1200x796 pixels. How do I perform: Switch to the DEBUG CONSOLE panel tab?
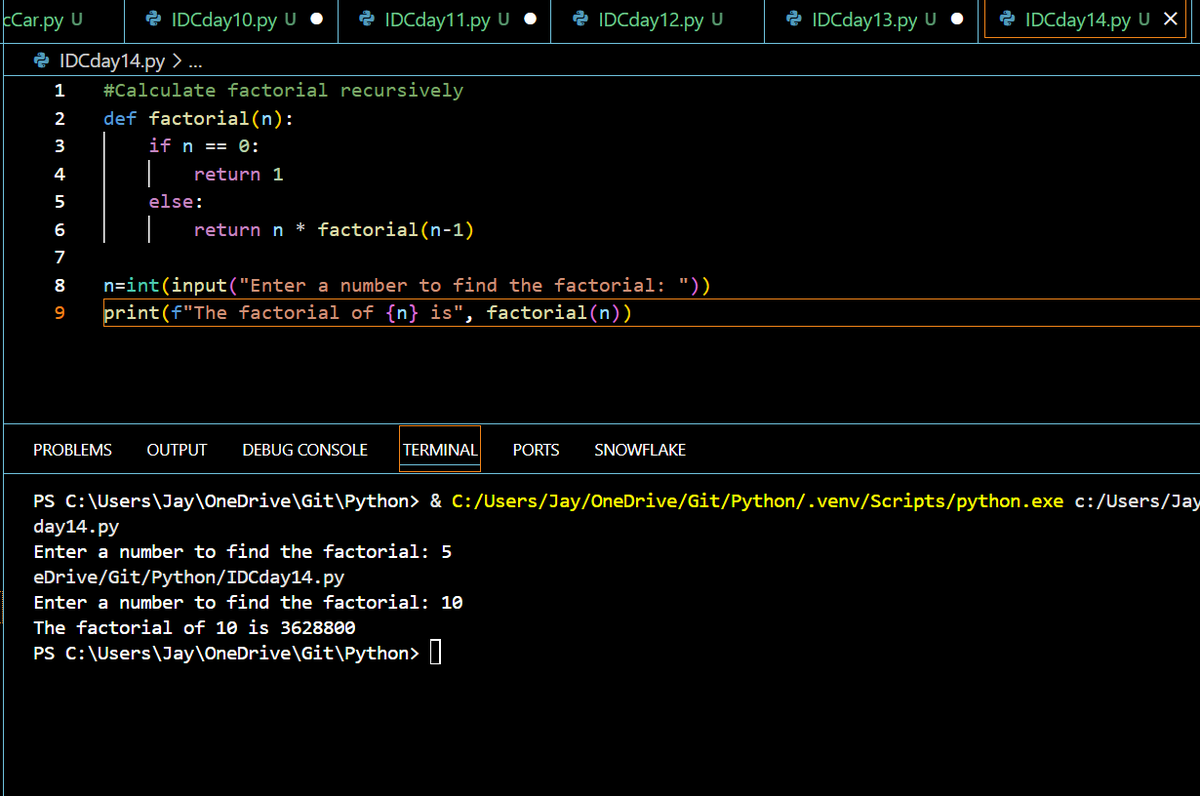pyautogui.click(x=305, y=450)
